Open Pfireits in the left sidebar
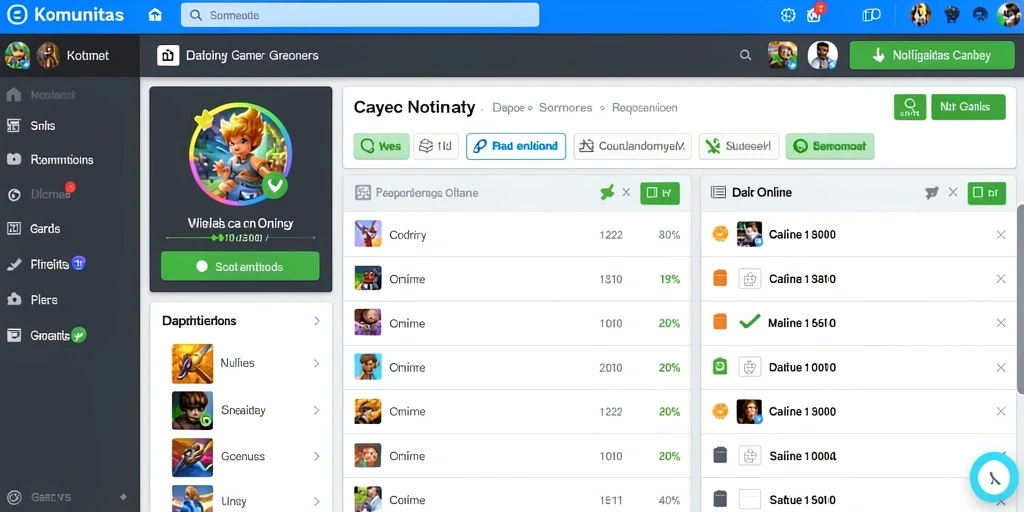 (x=46, y=264)
